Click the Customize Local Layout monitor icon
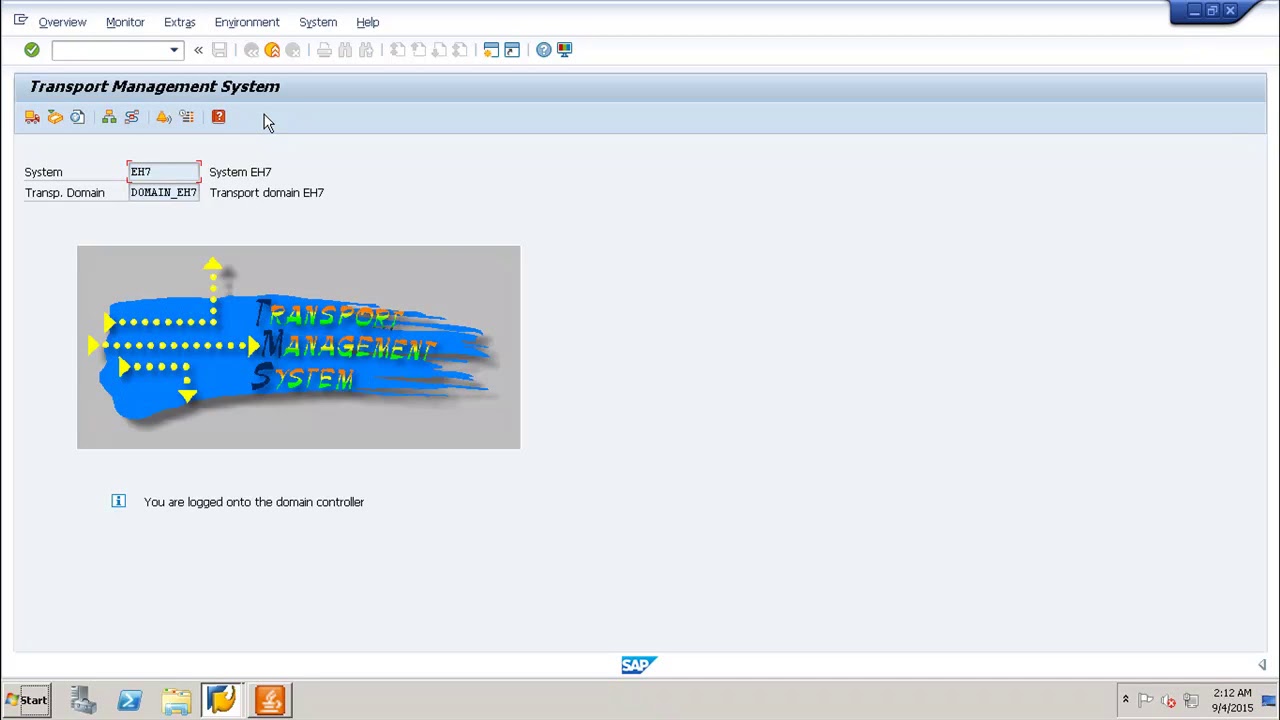1280x720 pixels. [564, 50]
